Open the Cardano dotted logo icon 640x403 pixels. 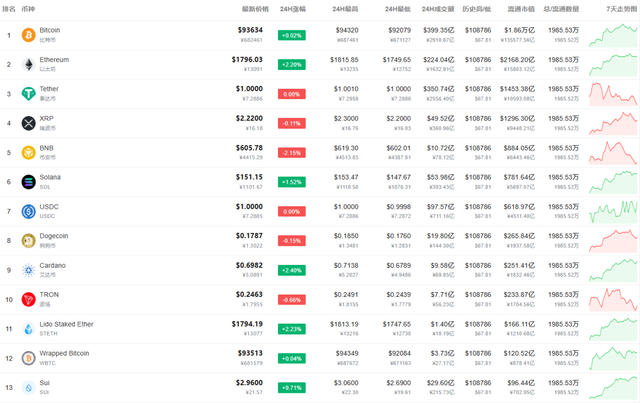coord(29,270)
